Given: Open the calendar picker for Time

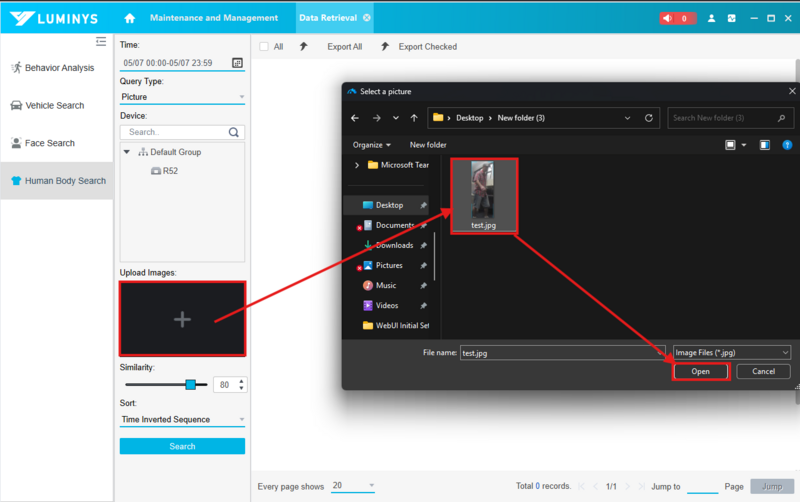Looking at the screenshot, I should coord(237,63).
